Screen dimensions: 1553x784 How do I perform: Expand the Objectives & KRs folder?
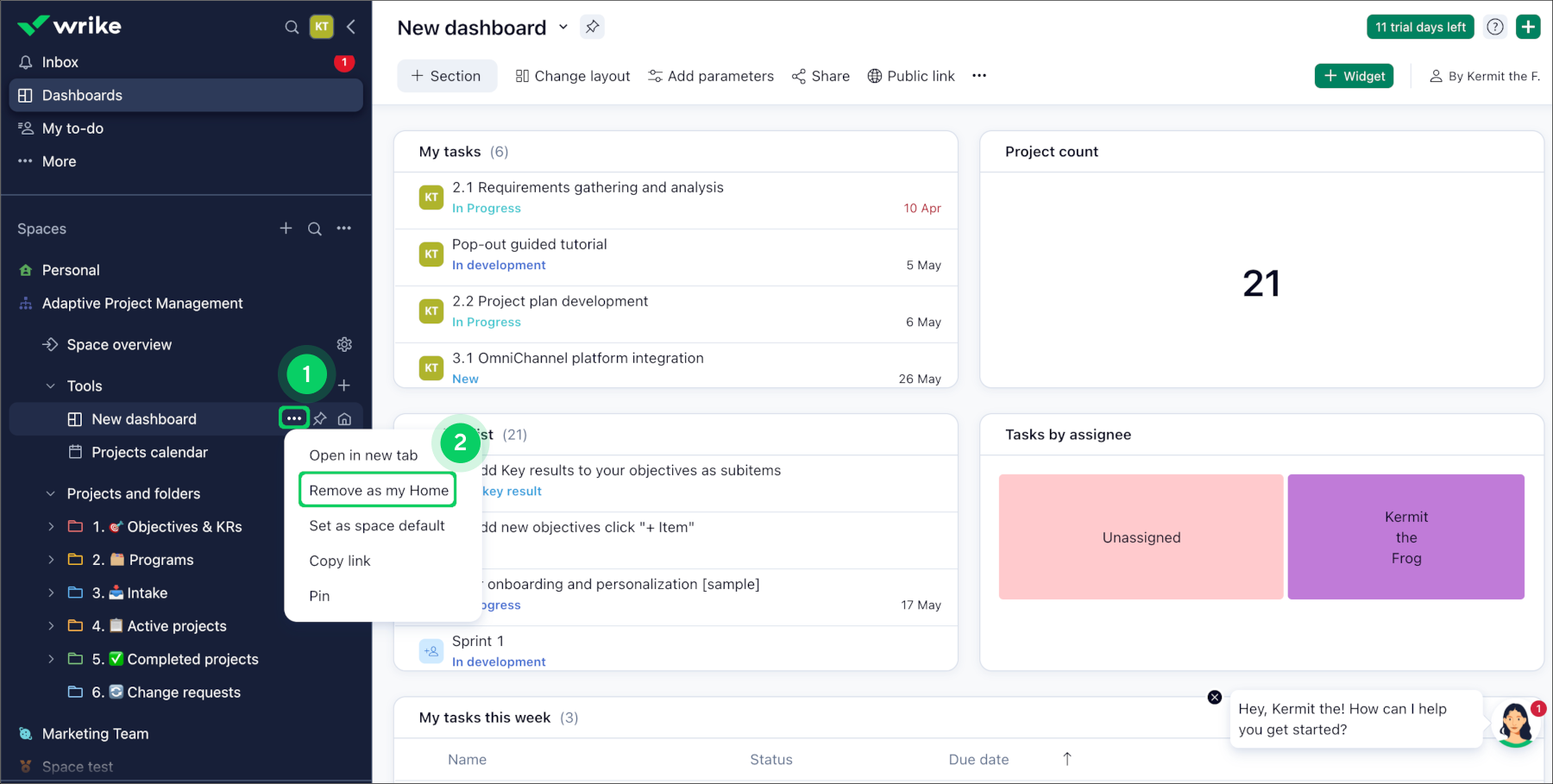coord(51,527)
